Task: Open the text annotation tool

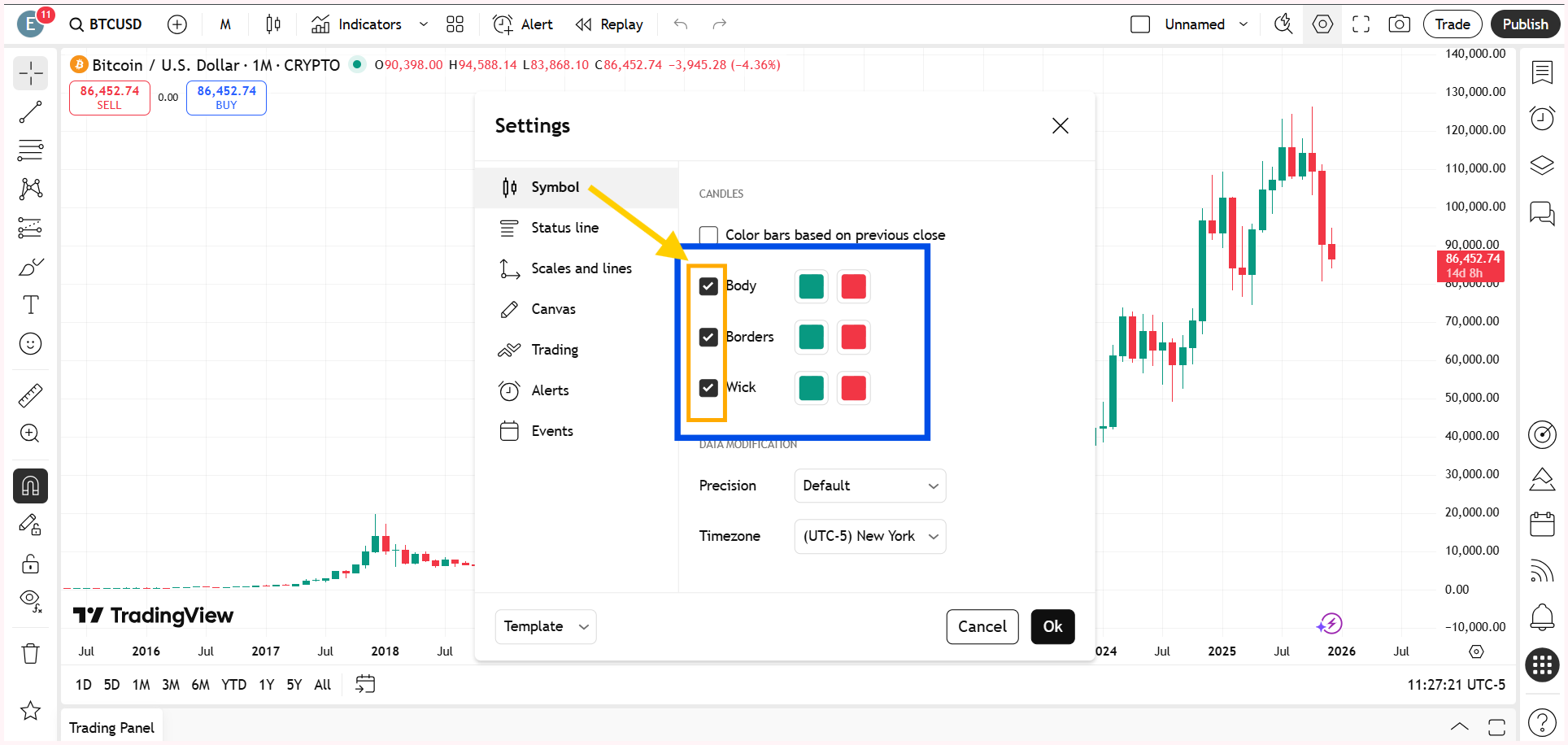Action: [x=30, y=304]
